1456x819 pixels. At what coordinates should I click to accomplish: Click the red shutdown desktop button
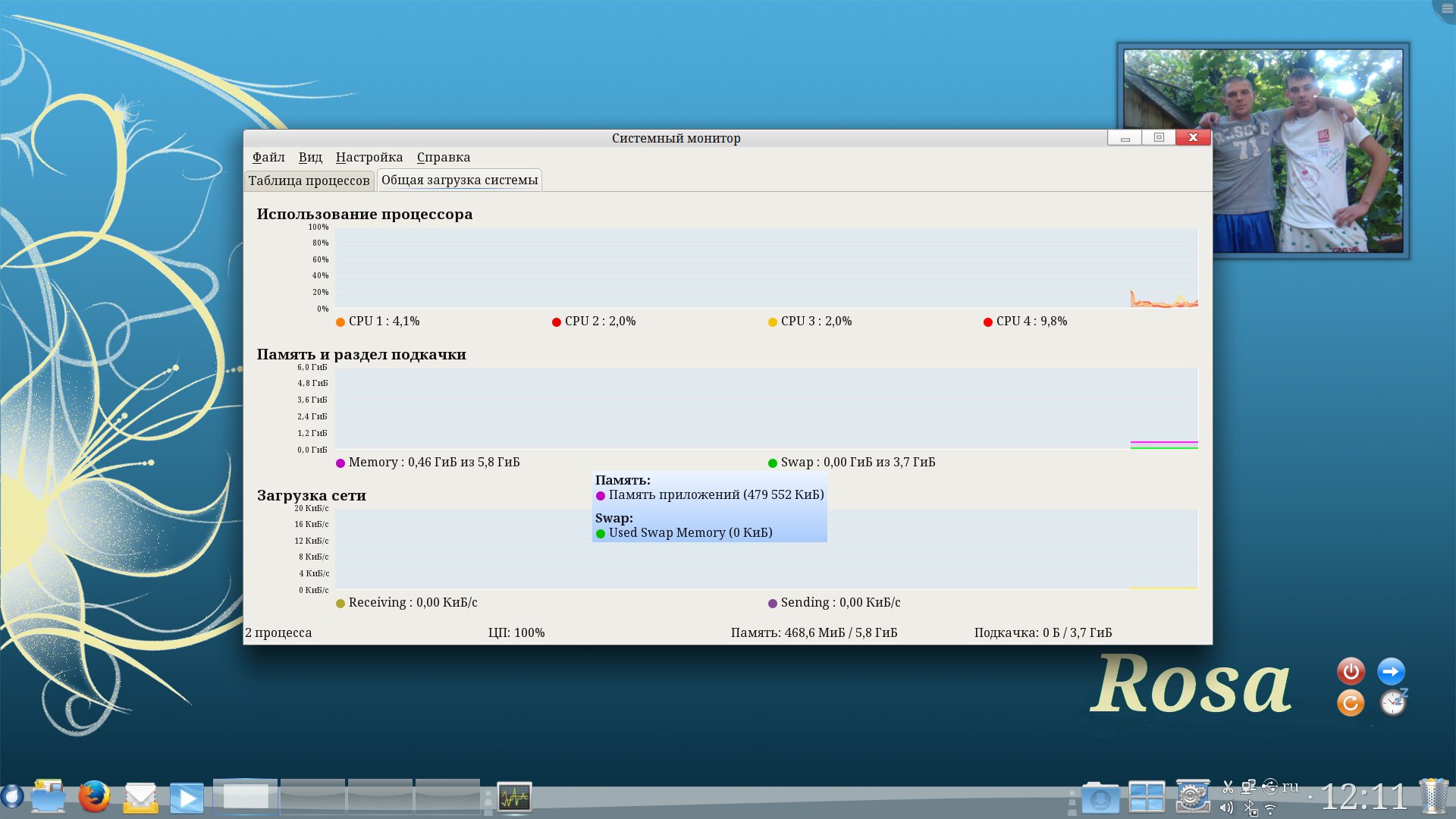coord(1351,672)
